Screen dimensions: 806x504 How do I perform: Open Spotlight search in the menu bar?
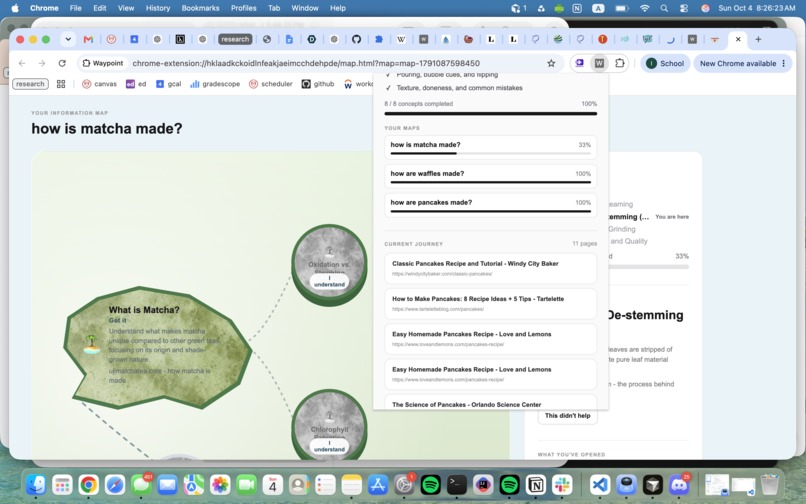(664, 8)
